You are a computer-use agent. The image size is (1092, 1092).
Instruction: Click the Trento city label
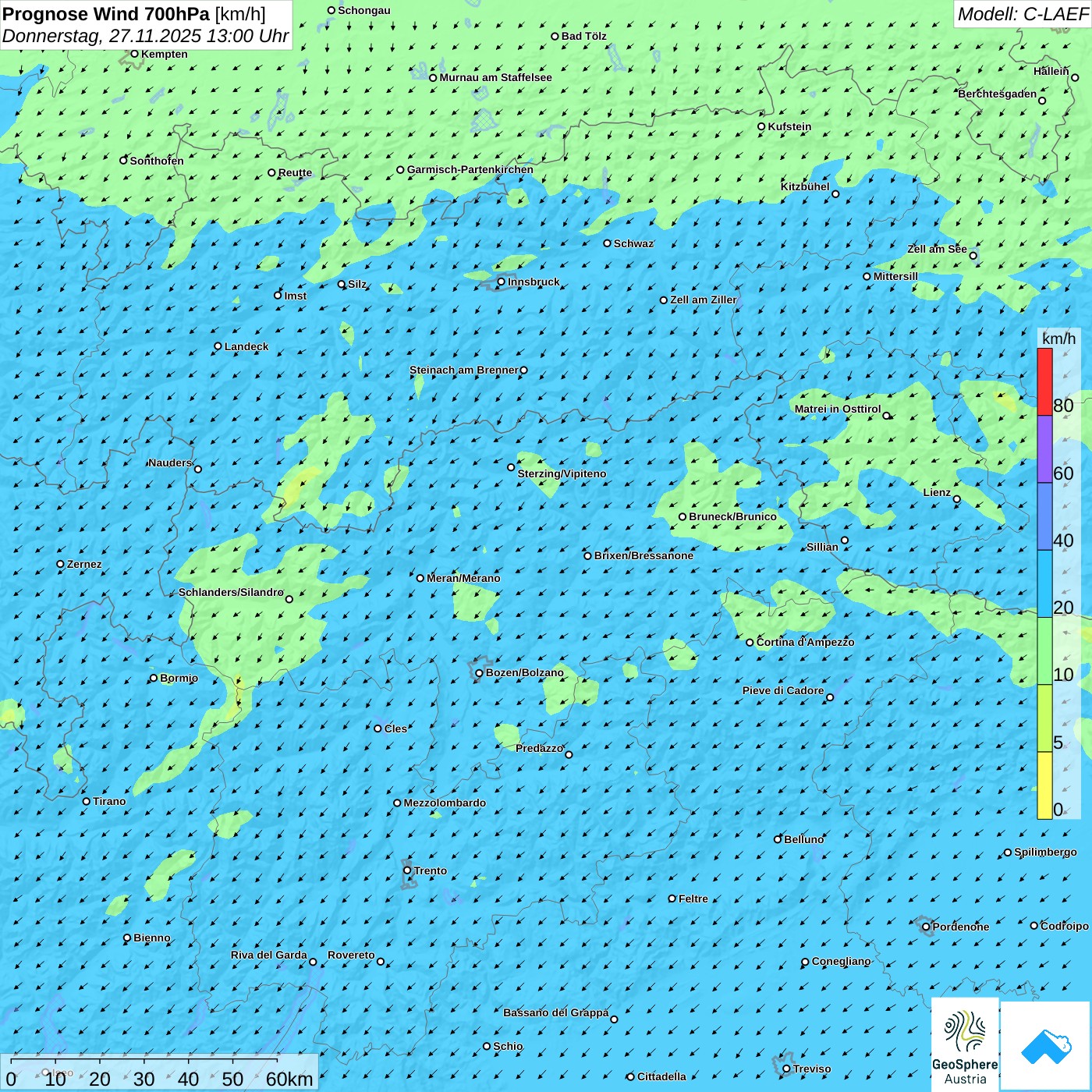(x=431, y=870)
